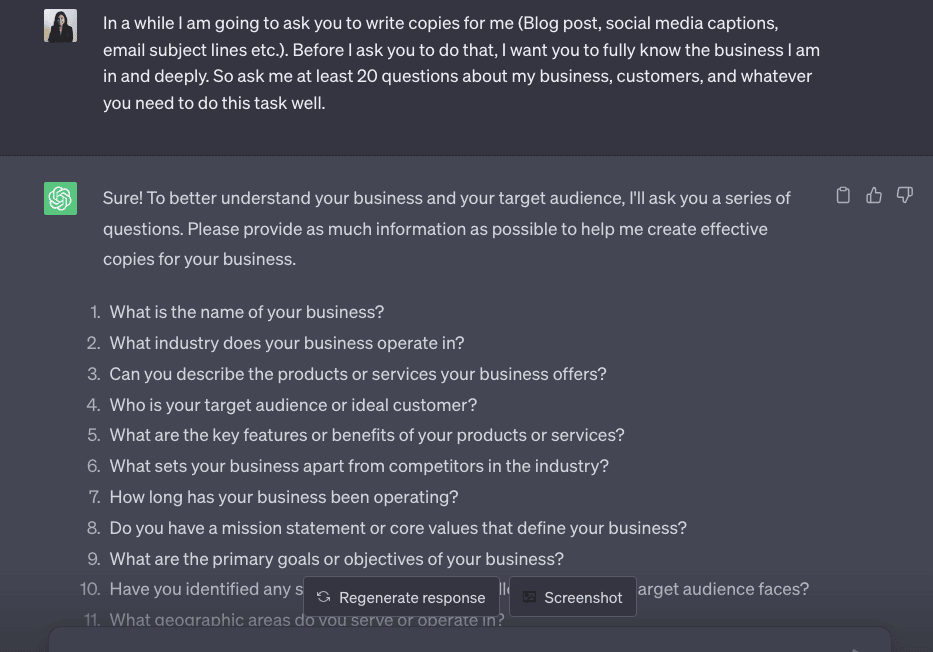
Task: Click the key features or benefits question
Action: click(366, 435)
